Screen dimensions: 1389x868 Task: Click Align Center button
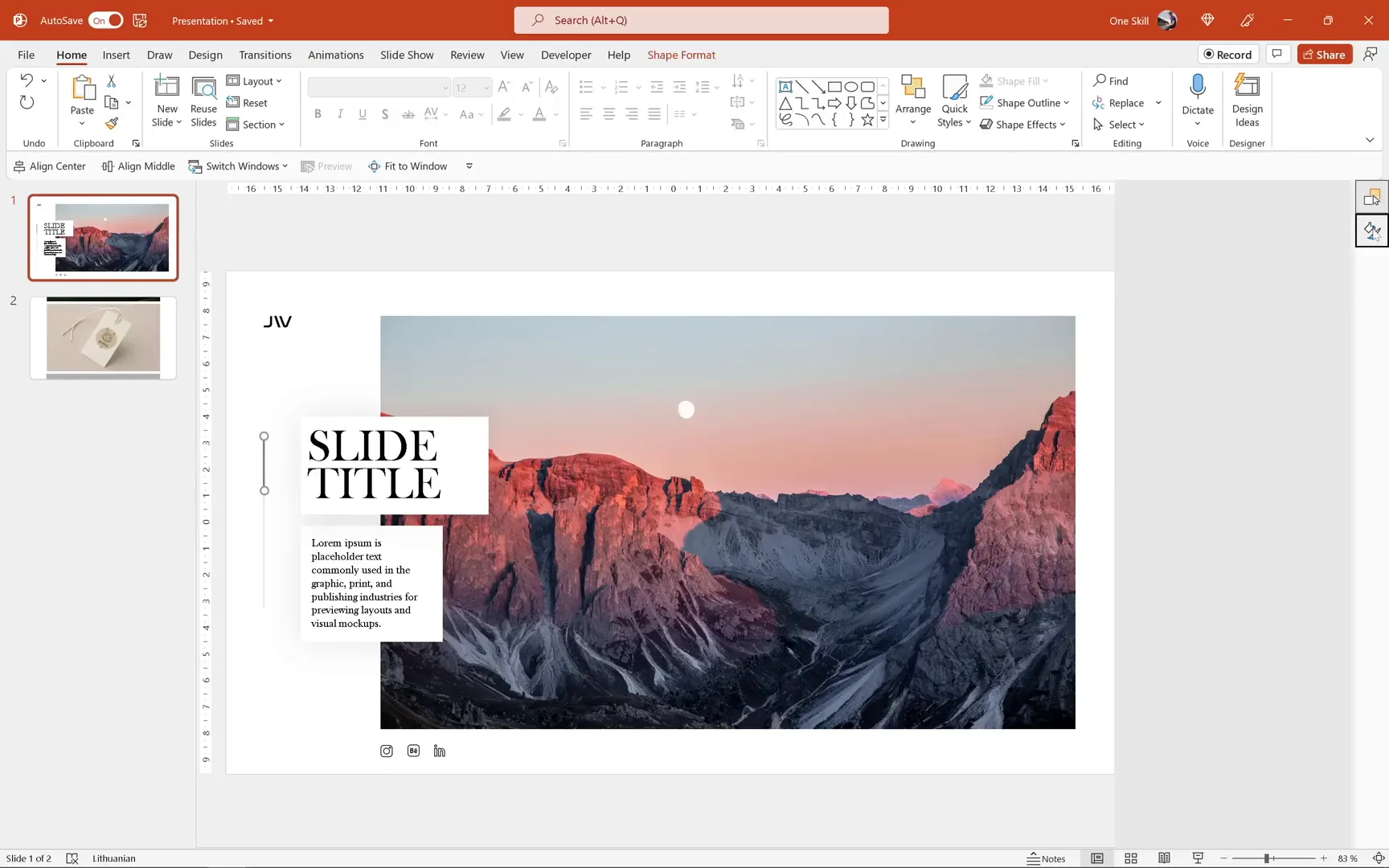tap(49, 166)
